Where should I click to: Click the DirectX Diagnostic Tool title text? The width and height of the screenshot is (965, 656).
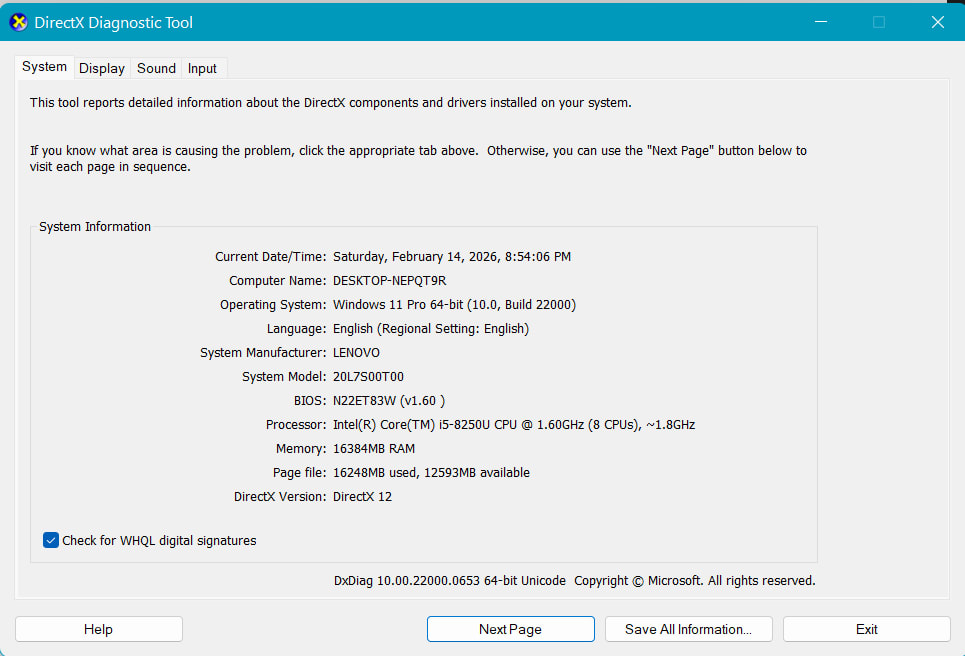[113, 23]
